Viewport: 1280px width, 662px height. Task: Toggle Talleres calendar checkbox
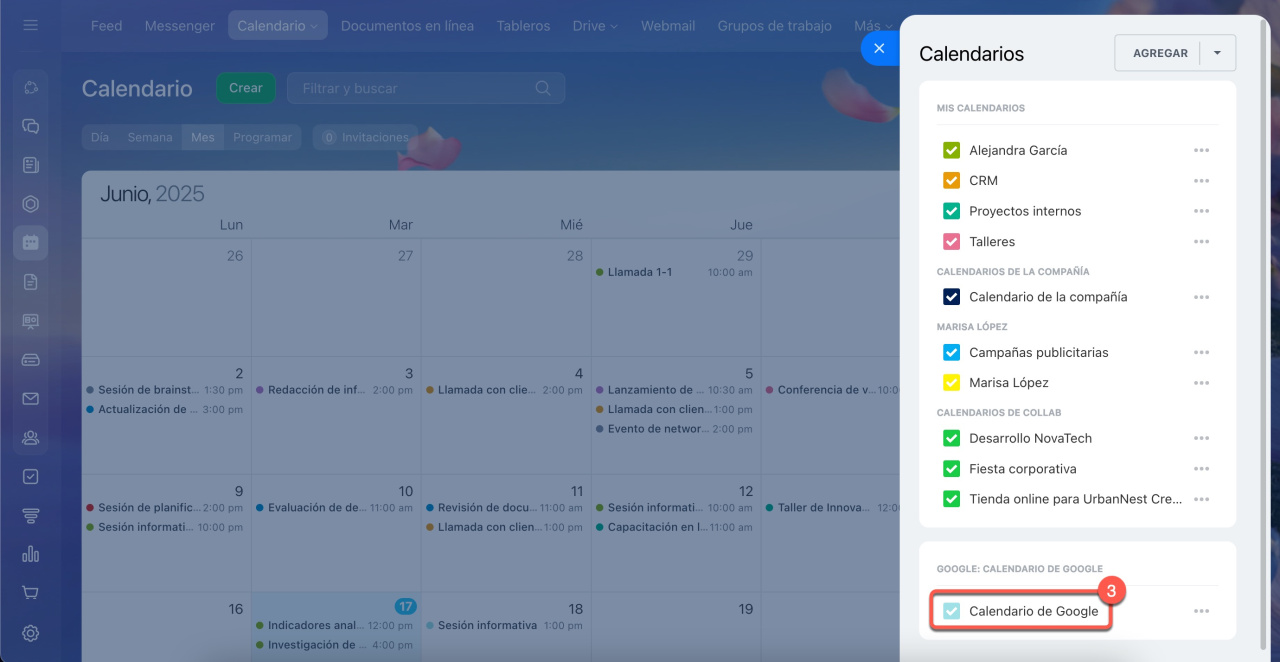[952, 242]
